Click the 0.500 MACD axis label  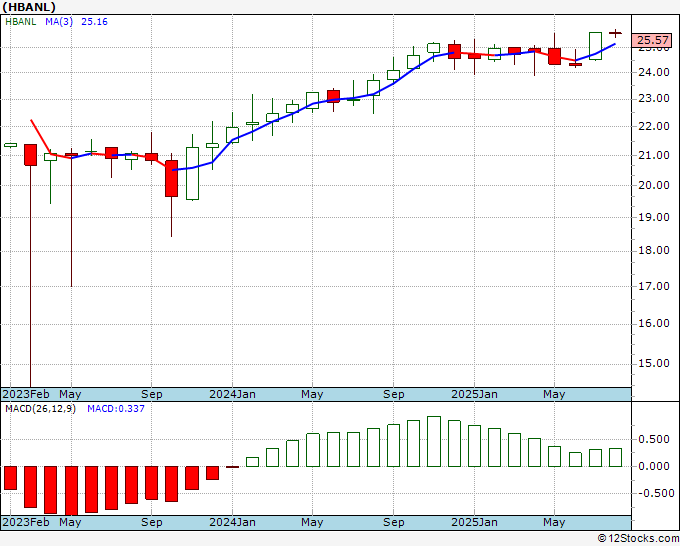pyautogui.click(x=654, y=440)
